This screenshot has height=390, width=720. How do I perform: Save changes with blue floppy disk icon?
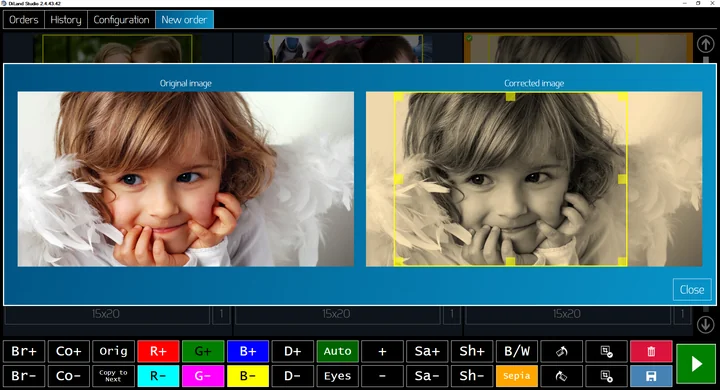click(x=651, y=376)
